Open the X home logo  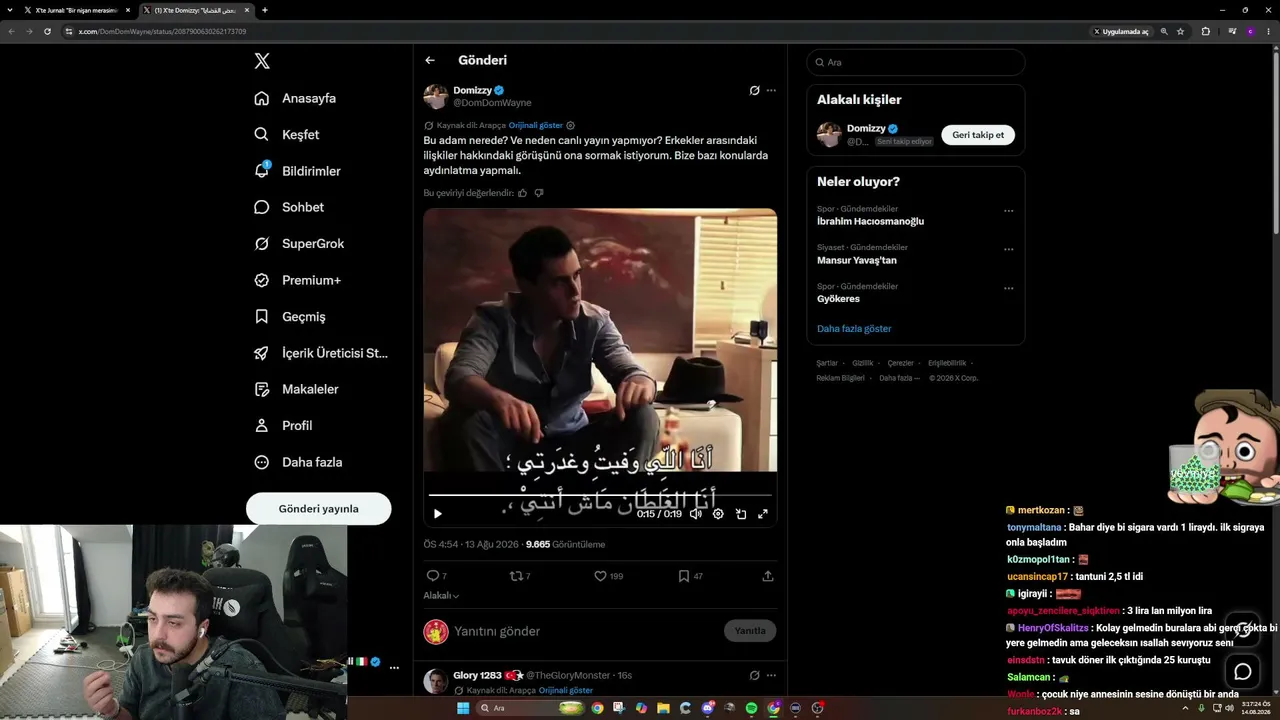262,61
